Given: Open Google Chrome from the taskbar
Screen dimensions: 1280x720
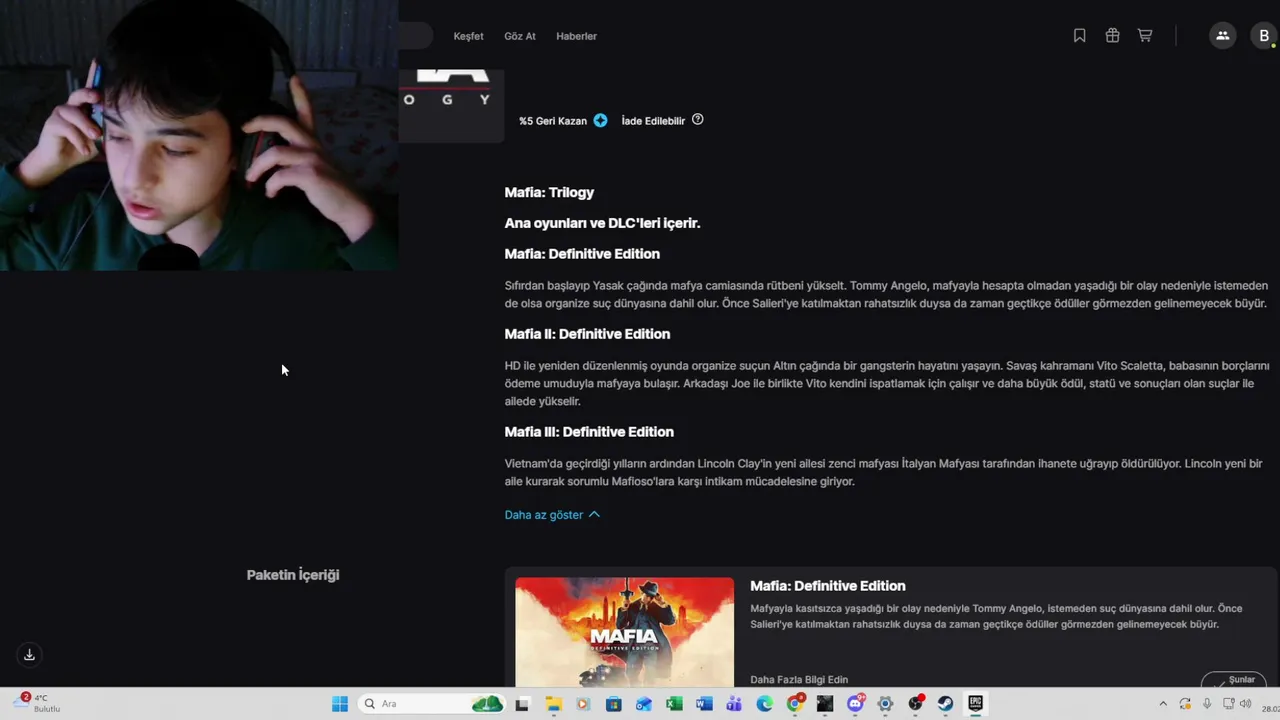Looking at the screenshot, I should point(795,704).
